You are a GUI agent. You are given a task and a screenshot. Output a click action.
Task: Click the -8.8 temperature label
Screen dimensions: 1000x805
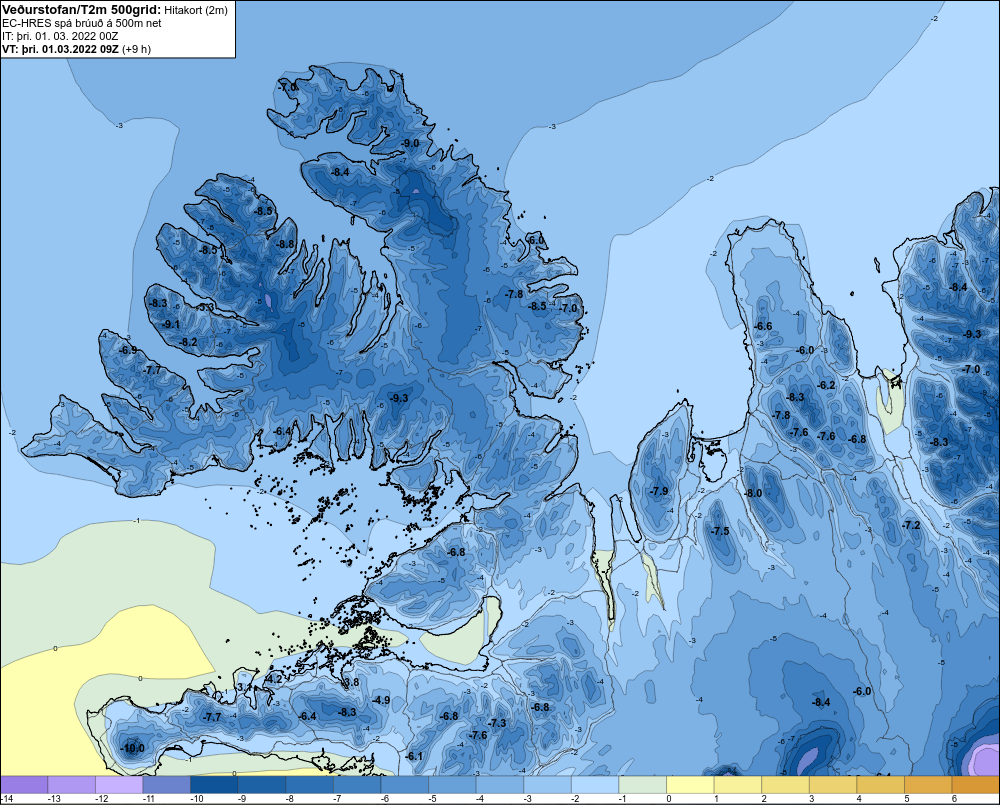coord(285,244)
